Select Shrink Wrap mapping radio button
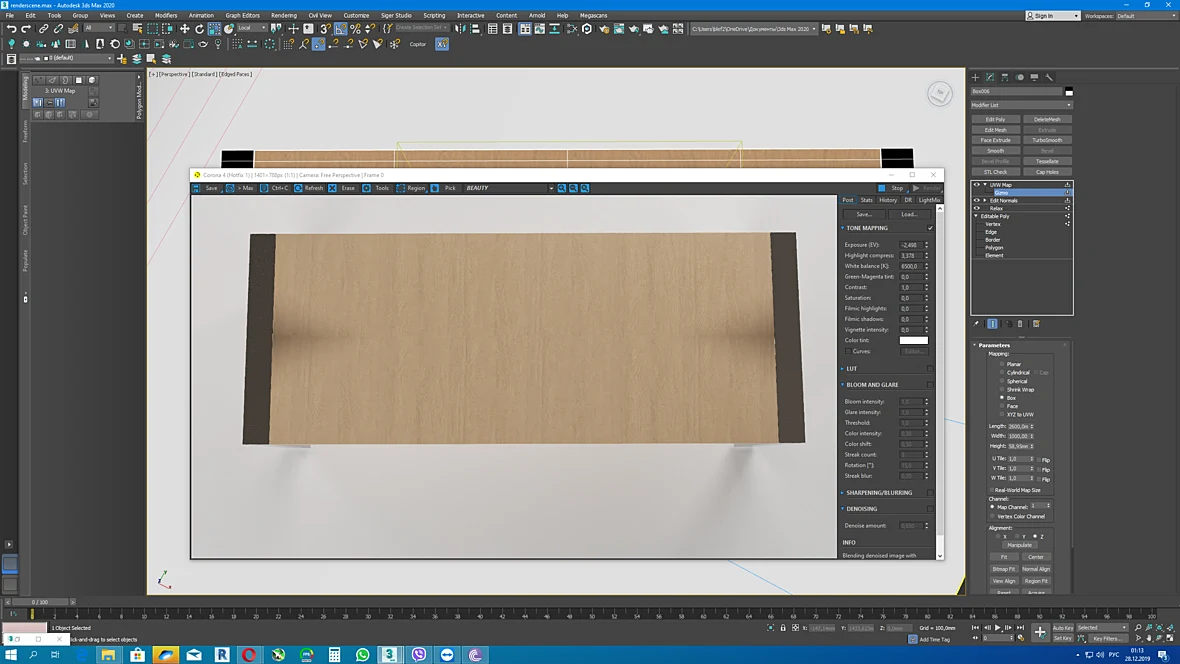The image size is (1180, 664). (x=1002, y=389)
